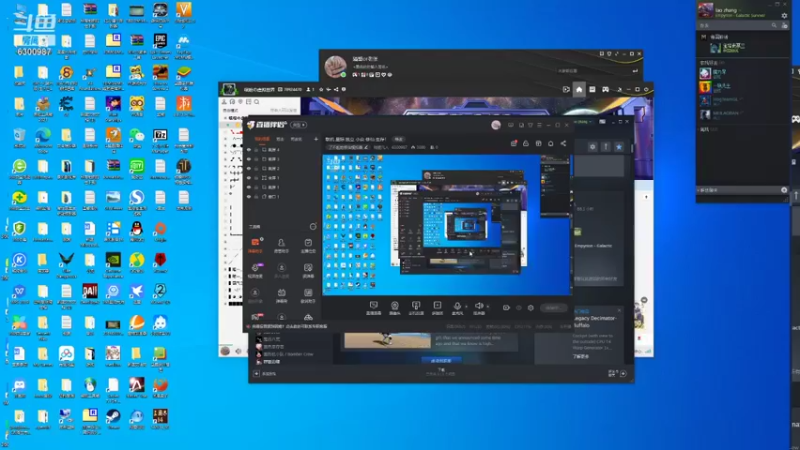This screenshot has height=450, width=800.
Task: Toggle visibility eye of the fifth source row
Action: click(249, 187)
